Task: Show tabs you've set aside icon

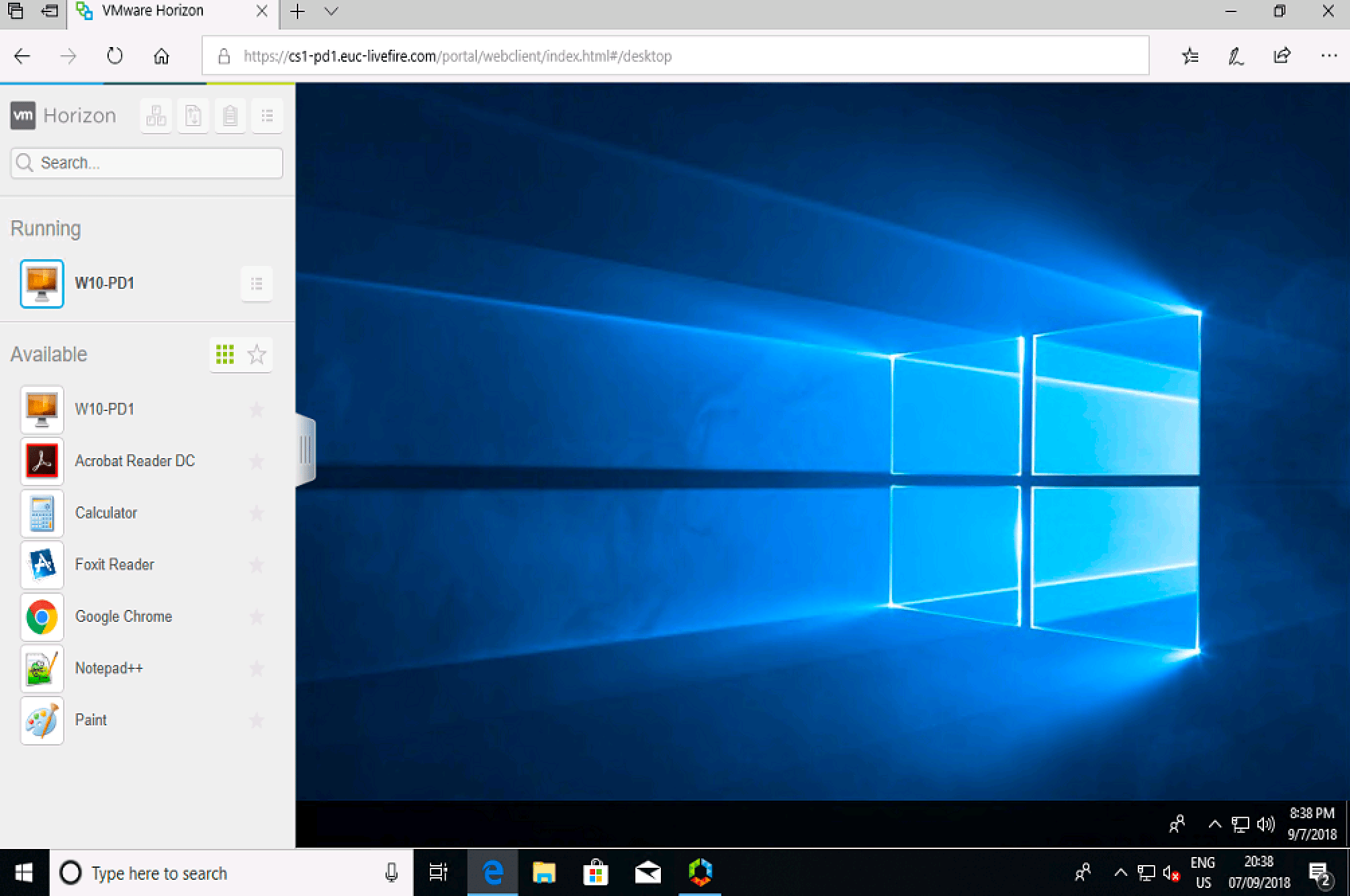Action: pos(15,11)
